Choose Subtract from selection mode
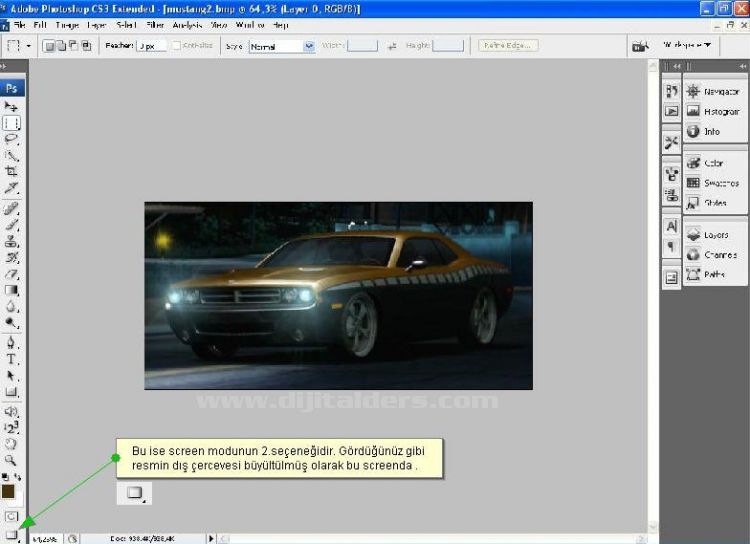This screenshot has height=544, width=750. (73, 46)
